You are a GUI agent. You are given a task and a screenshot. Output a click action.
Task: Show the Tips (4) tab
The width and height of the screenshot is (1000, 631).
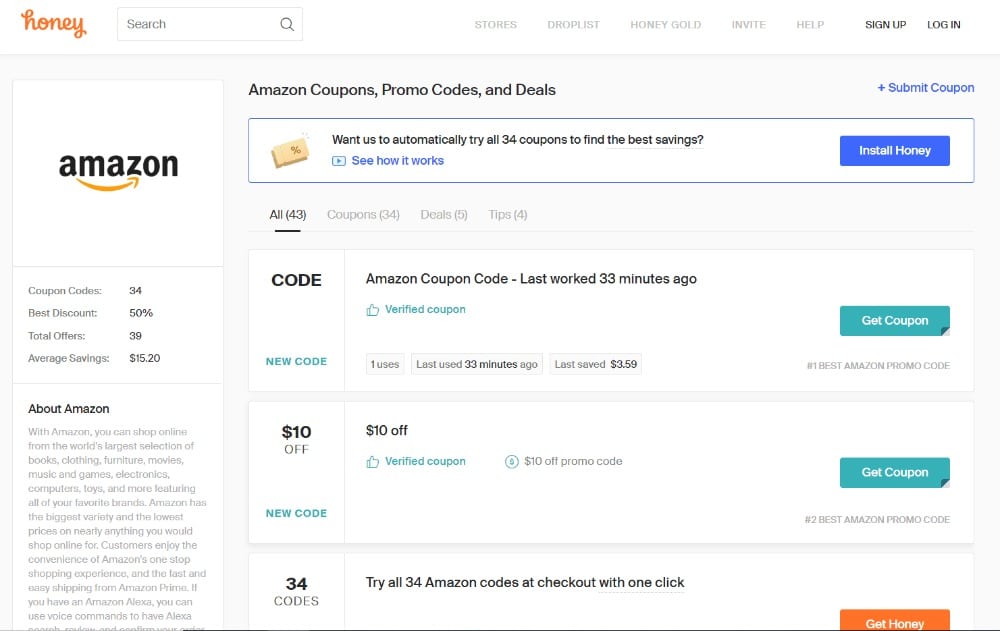pyautogui.click(x=507, y=215)
